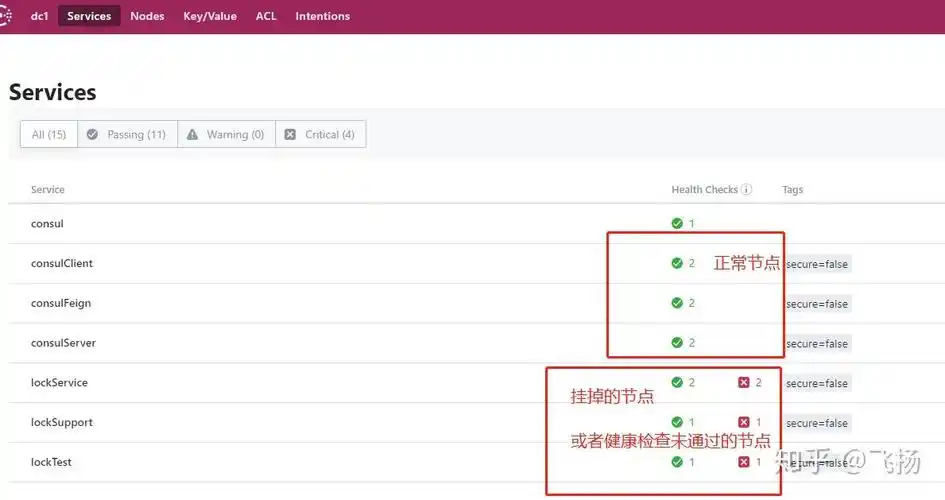Switch to the Services tab

(x=89, y=16)
